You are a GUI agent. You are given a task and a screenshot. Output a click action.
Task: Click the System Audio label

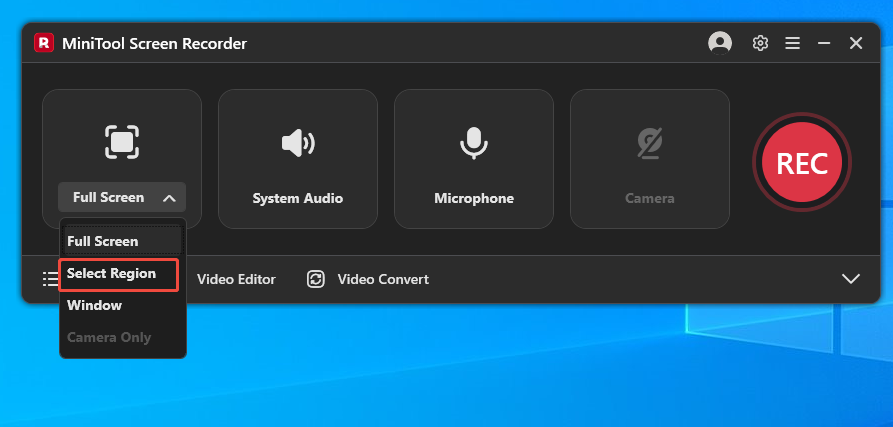[298, 198]
